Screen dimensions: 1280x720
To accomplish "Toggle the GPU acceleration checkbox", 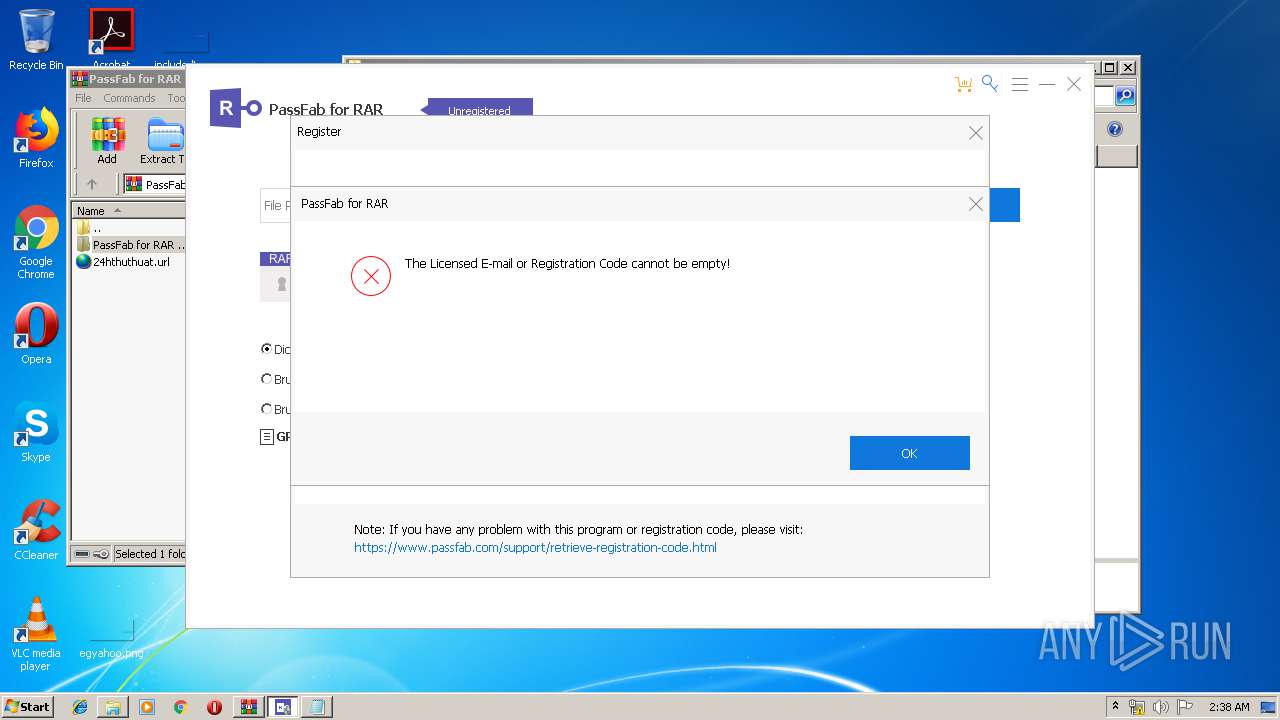I will pyautogui.click(x=267, y=437).
